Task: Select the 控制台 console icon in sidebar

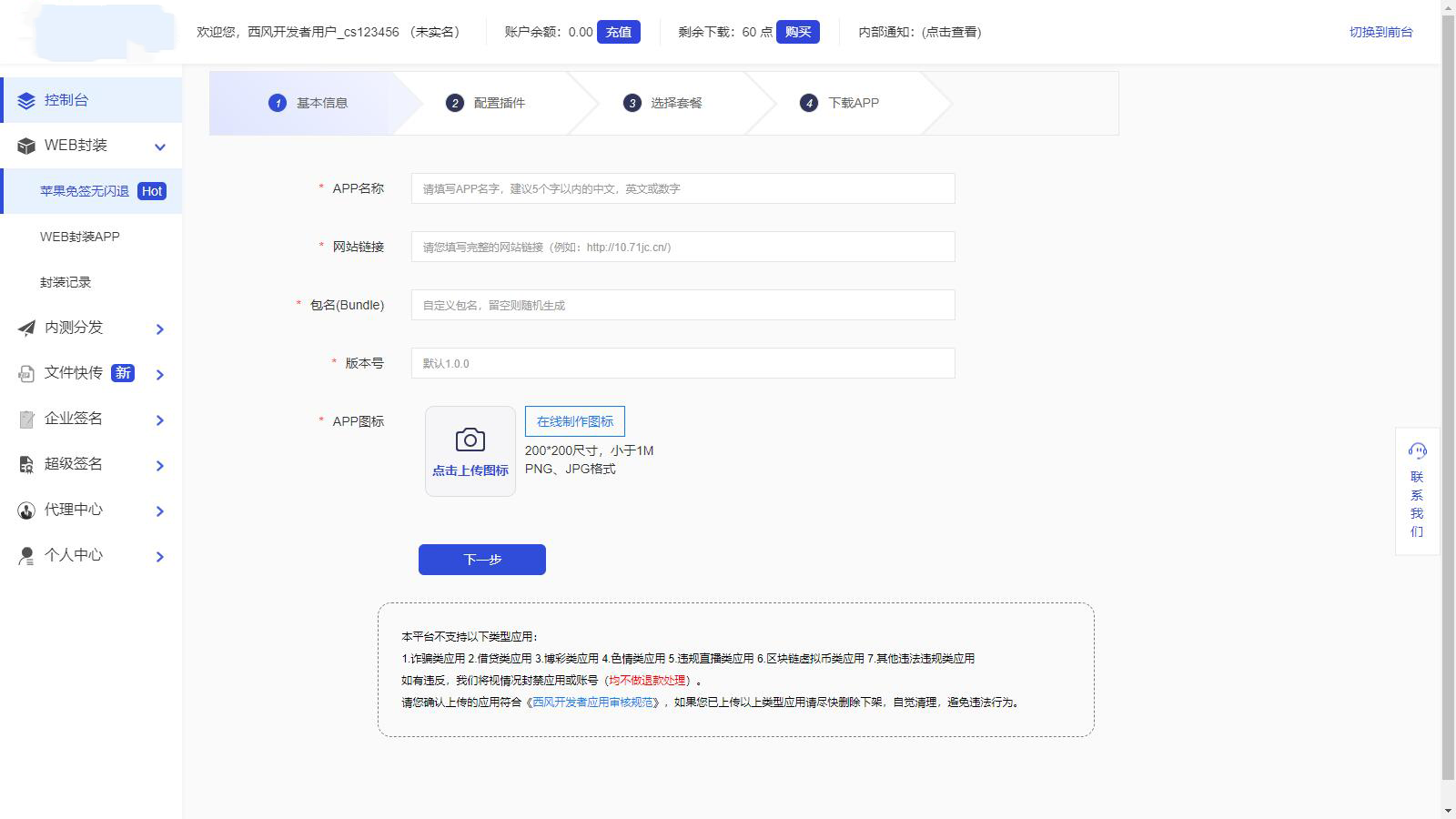Action: [x=25, y=100]
